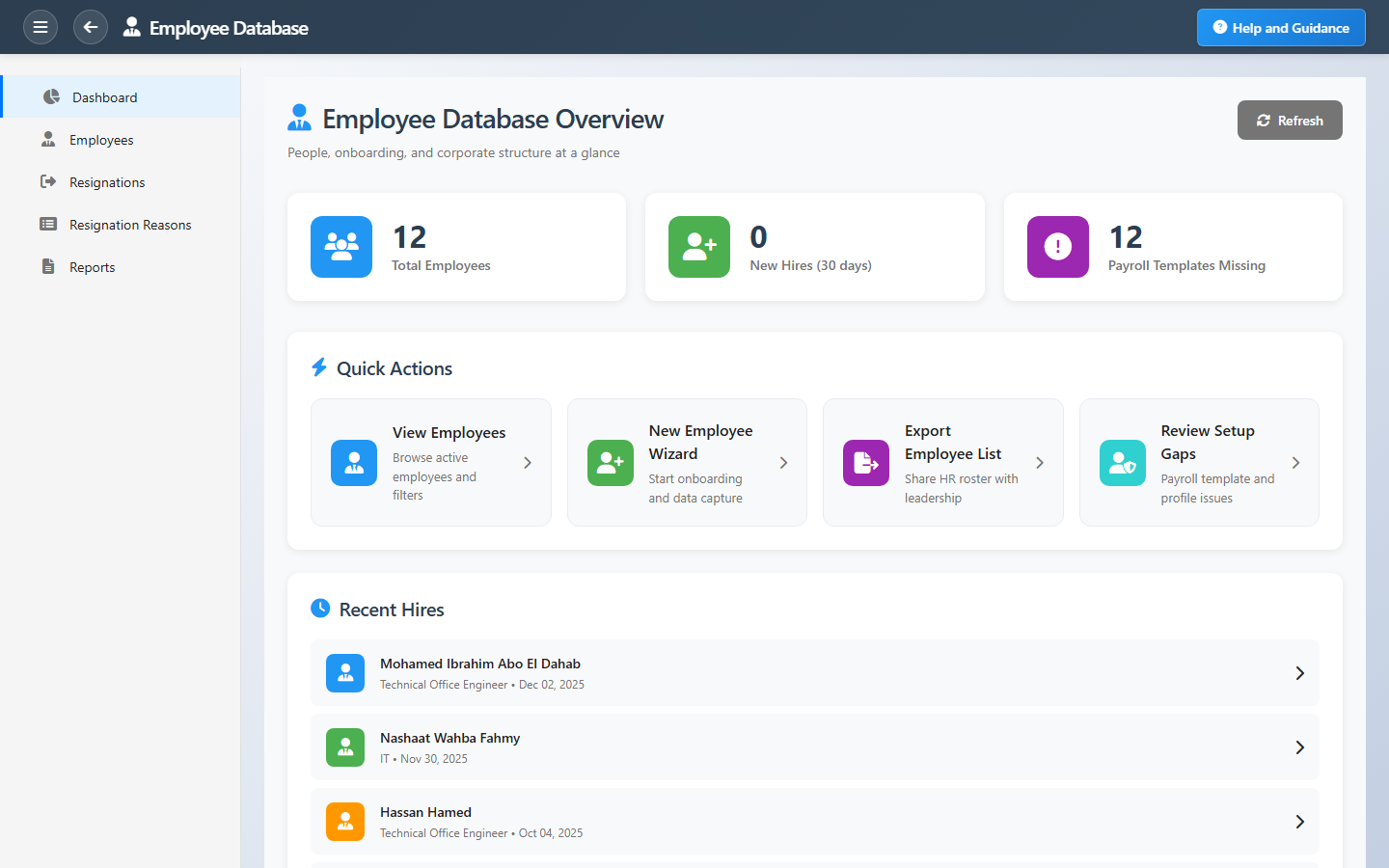Open Hassan Hamed's recent hire entry
Image resolution: width=1389 pixels, height=868 pixels.
814,822
